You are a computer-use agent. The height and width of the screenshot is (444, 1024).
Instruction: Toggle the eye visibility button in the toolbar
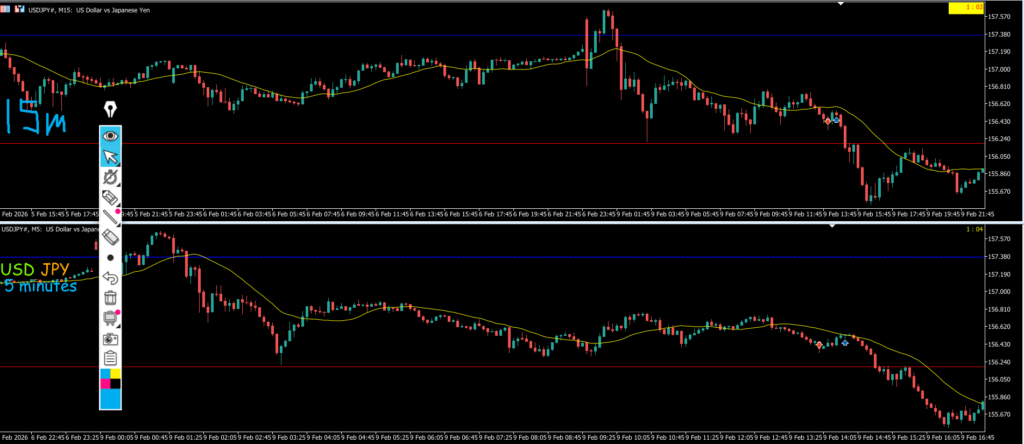pyautogui.click(x=110, y=135)
